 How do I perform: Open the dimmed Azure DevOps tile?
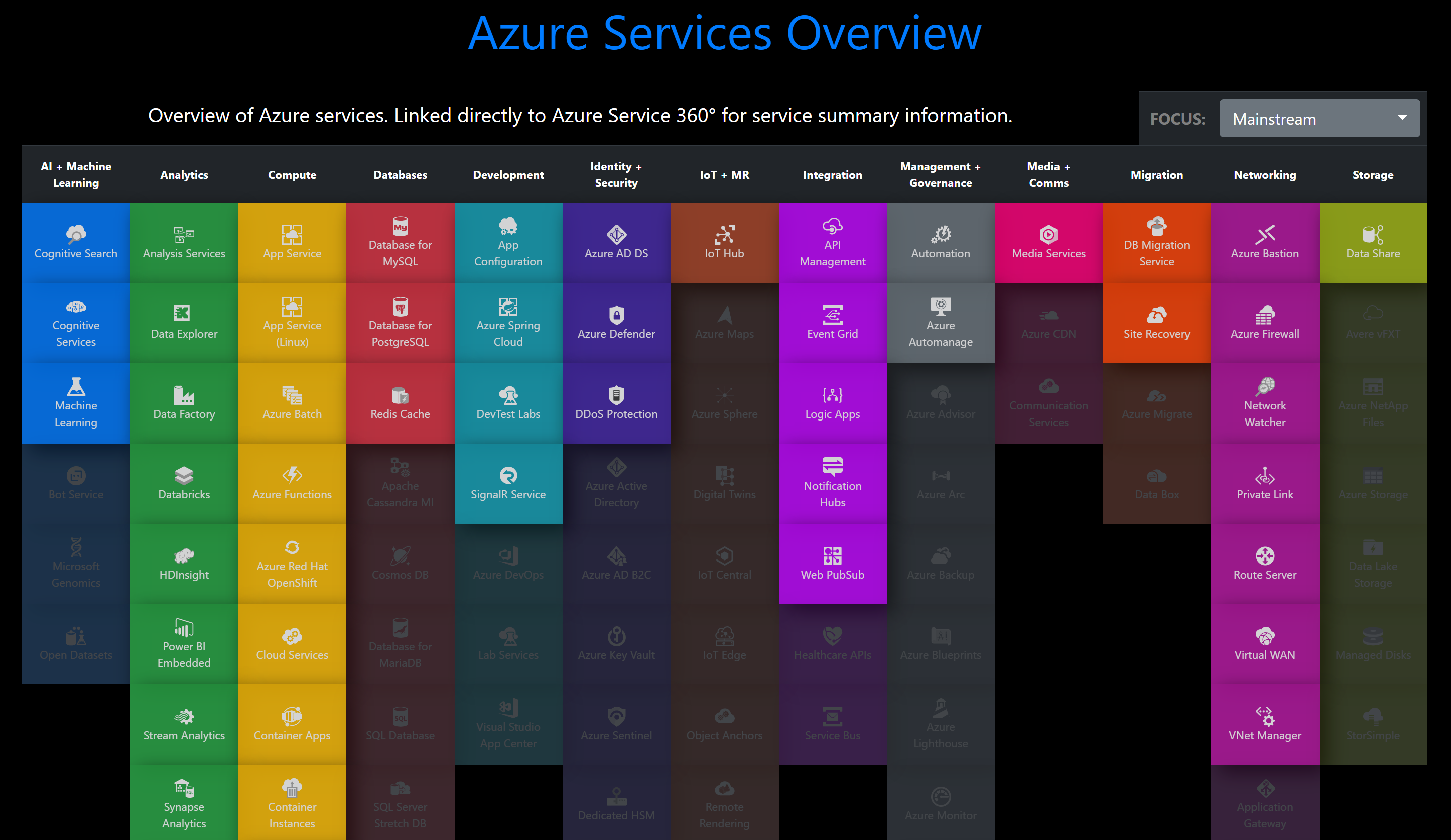pyautogui.click(x=508, y=564)
